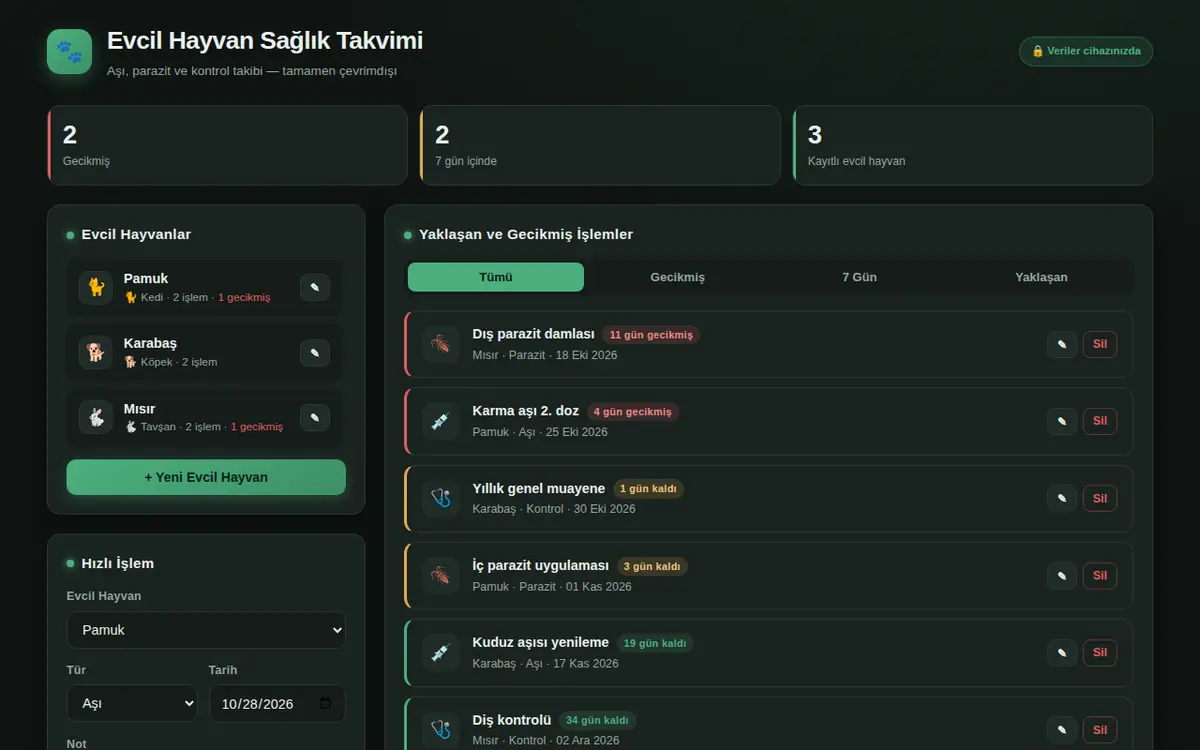The height and width of the screenshot is (750, 1200).
Task: Click stethoscope icon for Yıllık genel muayene
Action: pyautogui.click(x=440, y=498)
